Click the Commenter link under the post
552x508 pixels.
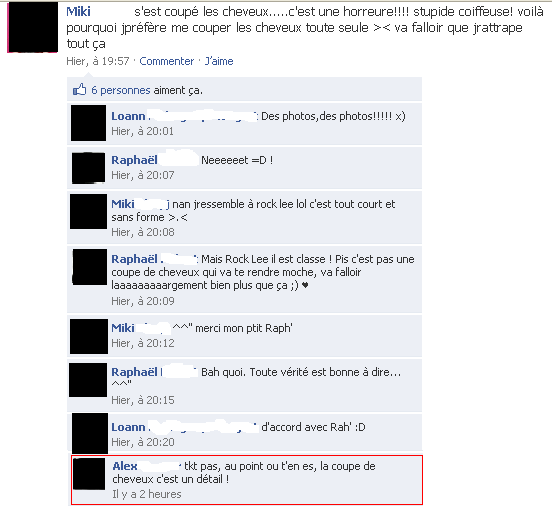coord(167,61)
